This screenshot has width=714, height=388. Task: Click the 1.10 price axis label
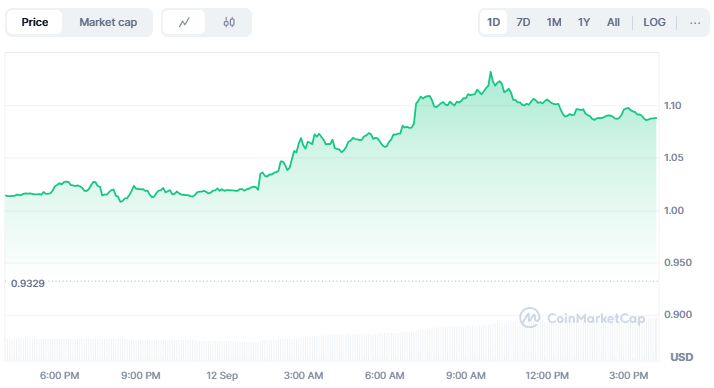(673, 106)
